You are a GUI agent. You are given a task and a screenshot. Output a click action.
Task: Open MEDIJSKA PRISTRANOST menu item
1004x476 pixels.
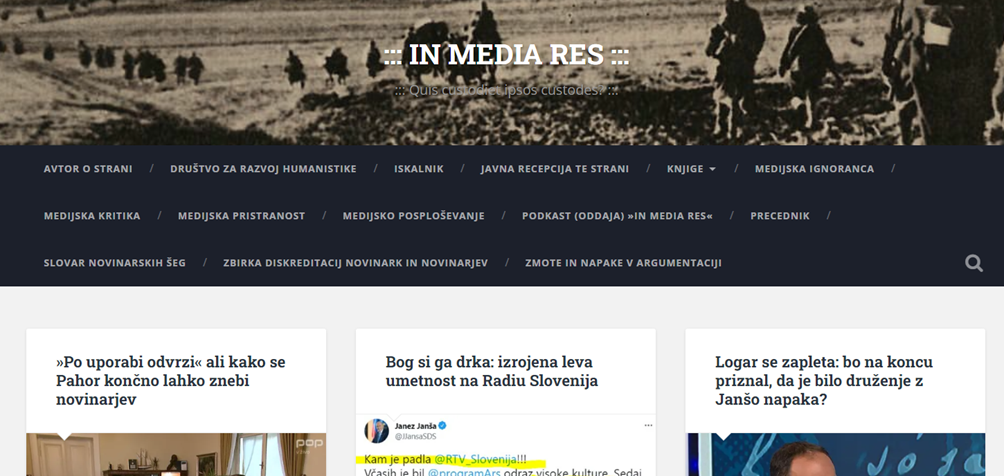(241, 216)
